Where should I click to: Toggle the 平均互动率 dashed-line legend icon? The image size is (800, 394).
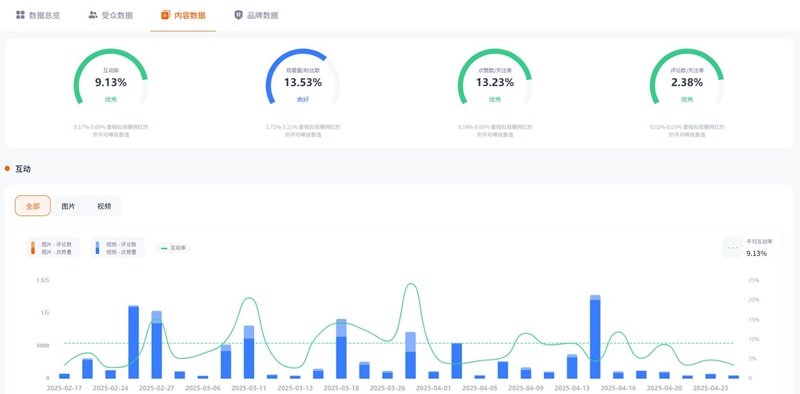point(733,248)
